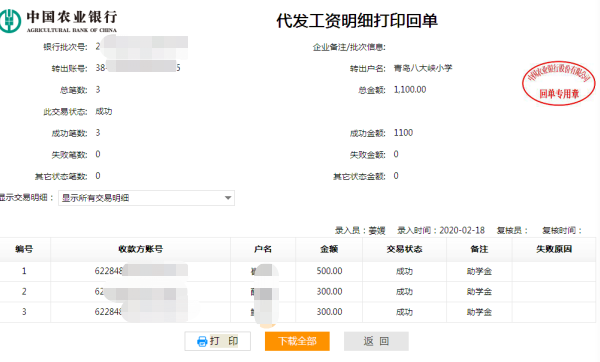
Task: Click the 此交易状态 value 成功
Action: click(103, 111)
